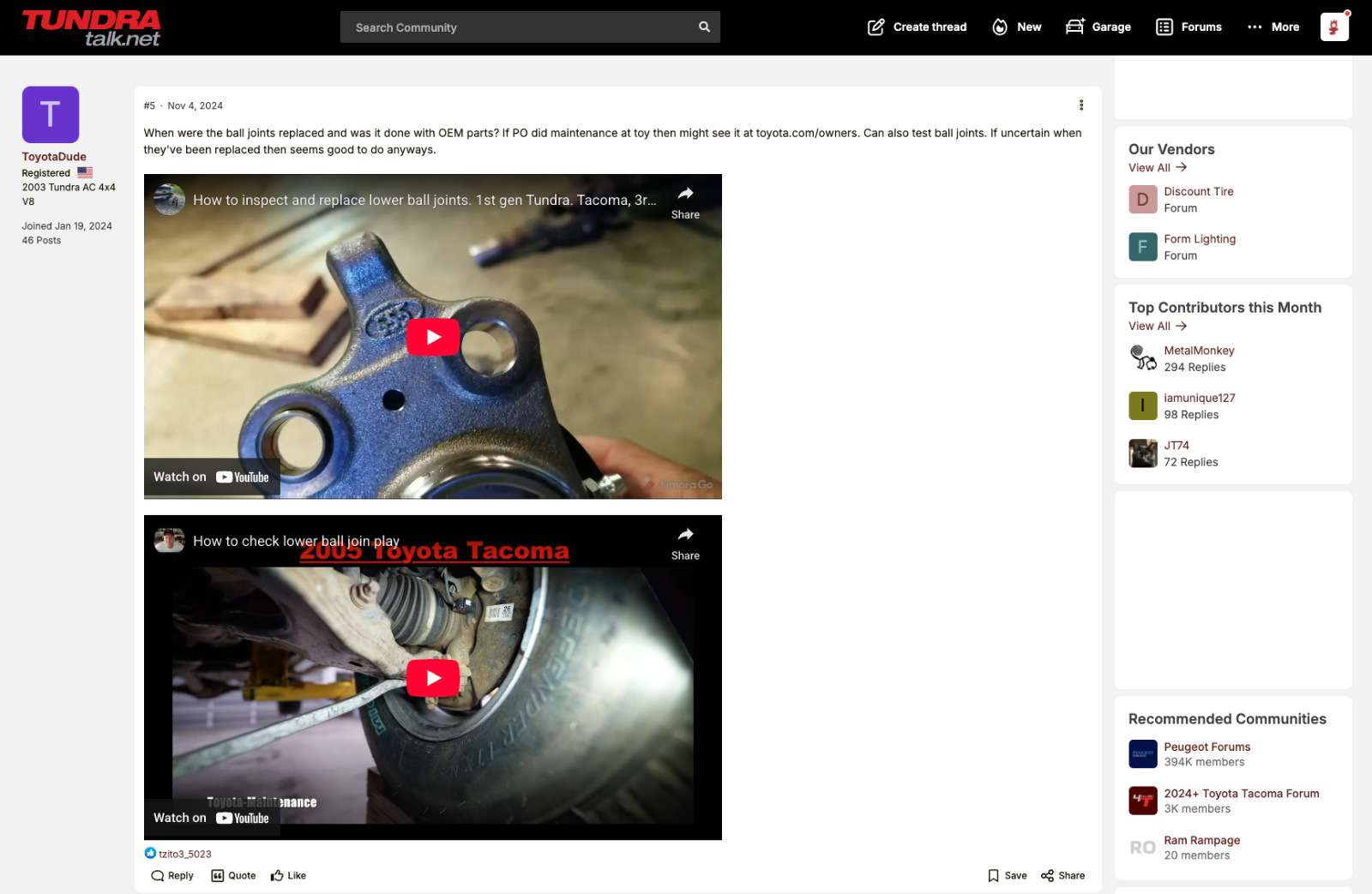Open the post options kebab menu
Image resolution: width=1372 pixels, height=894 pixels.
[x=1080, y=105]
